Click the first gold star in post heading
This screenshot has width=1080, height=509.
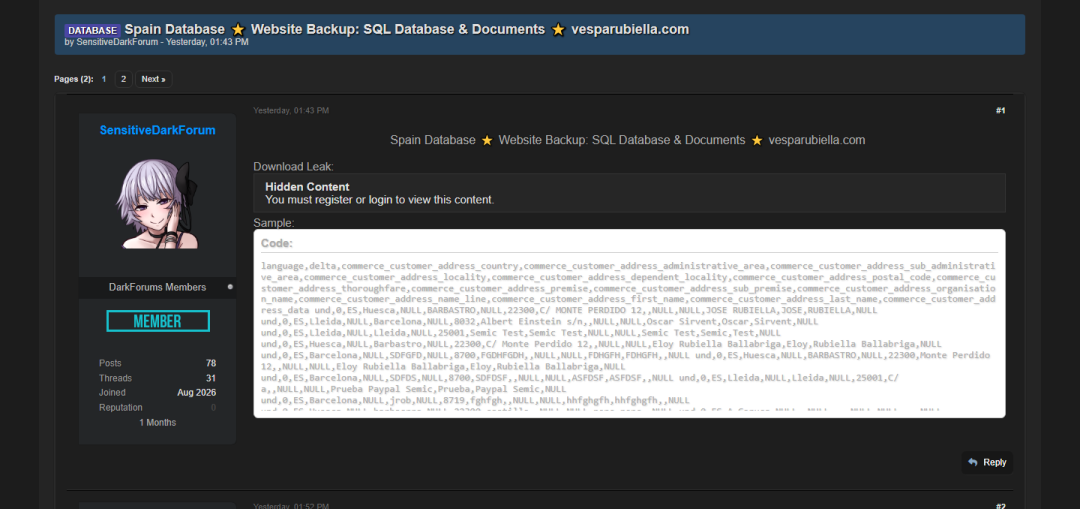(487, 140)
